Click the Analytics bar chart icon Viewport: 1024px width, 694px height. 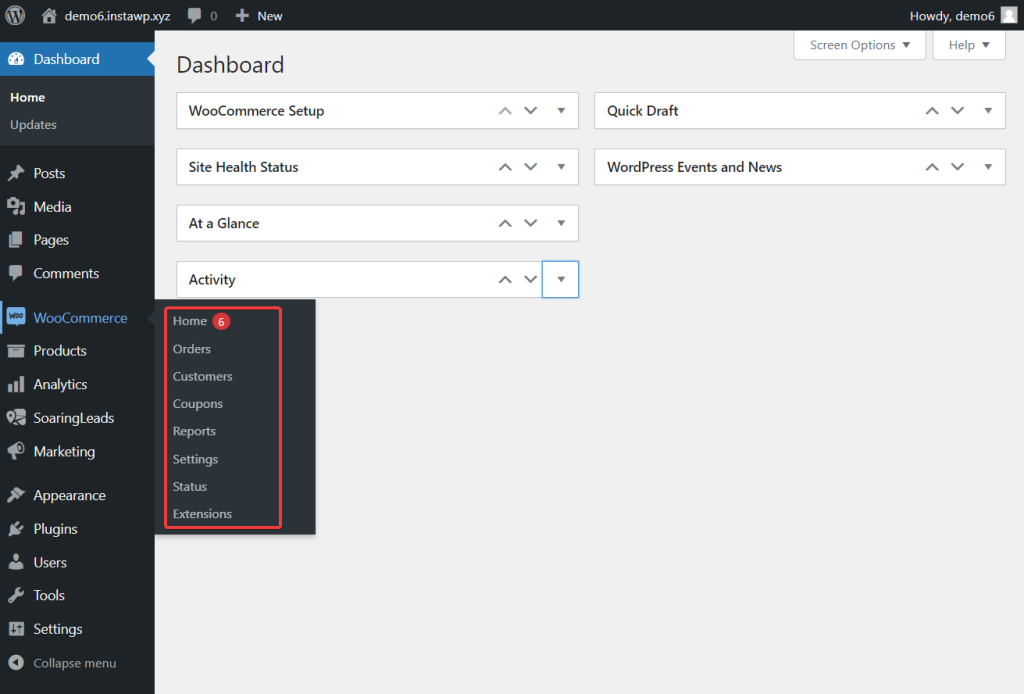(16, 384)
